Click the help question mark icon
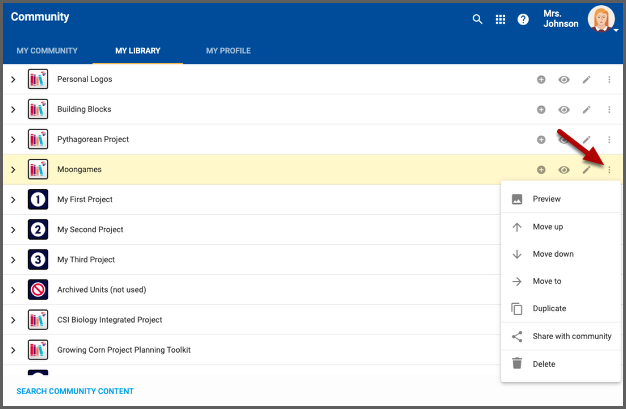The width and height of the screenshot is (626, 409). tap(523, 19)
